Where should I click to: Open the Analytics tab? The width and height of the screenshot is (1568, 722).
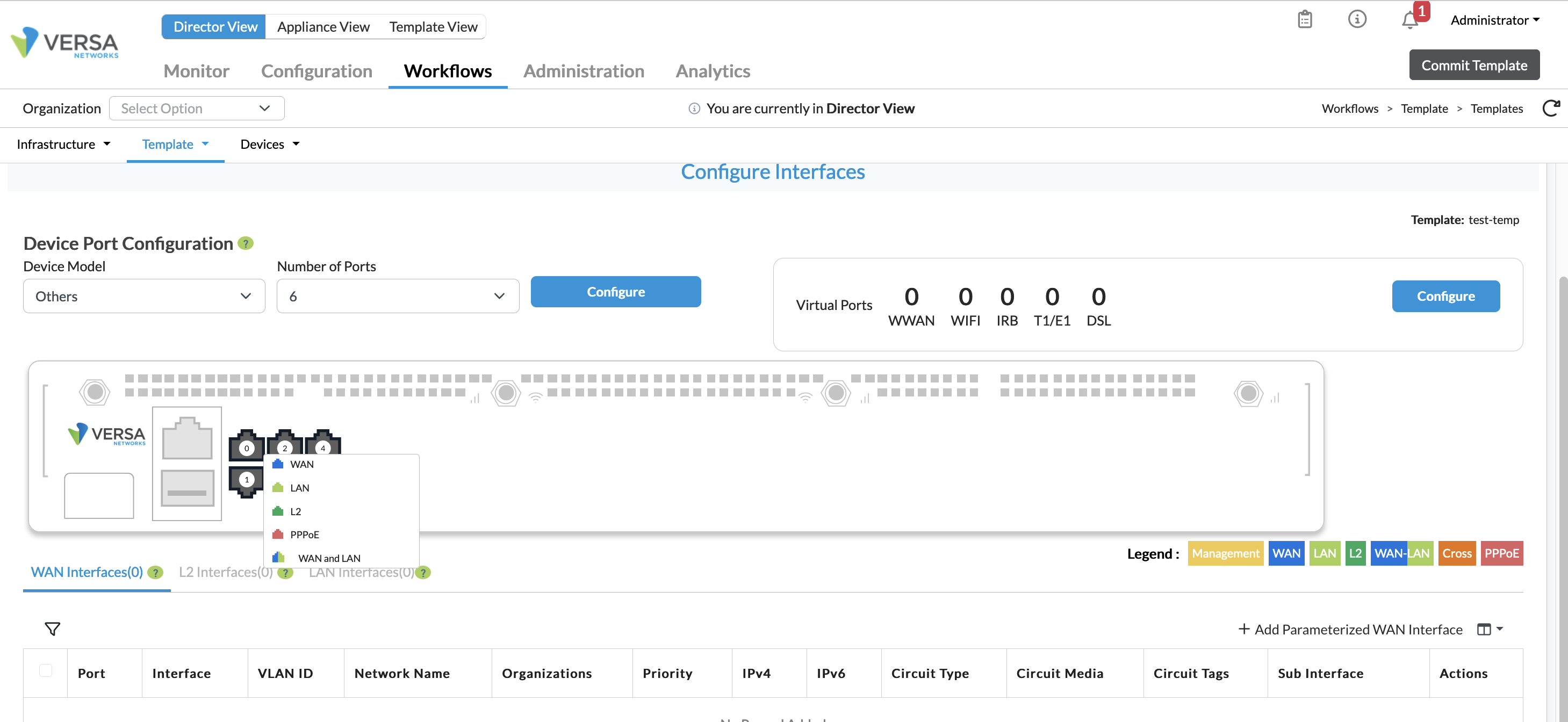coord(713,70)
